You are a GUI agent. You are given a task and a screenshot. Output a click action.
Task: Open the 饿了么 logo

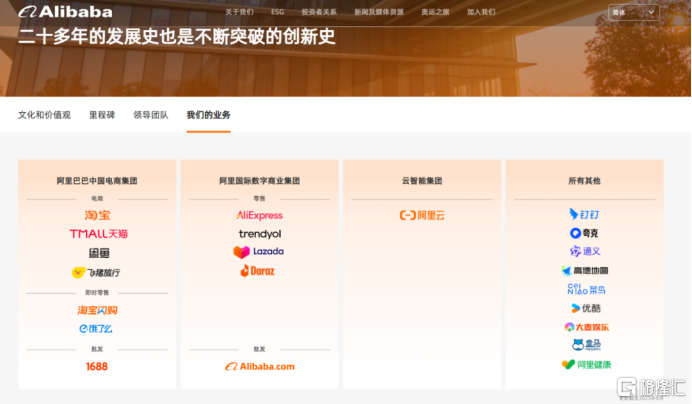pyautogui.click(x=96, y=328)
